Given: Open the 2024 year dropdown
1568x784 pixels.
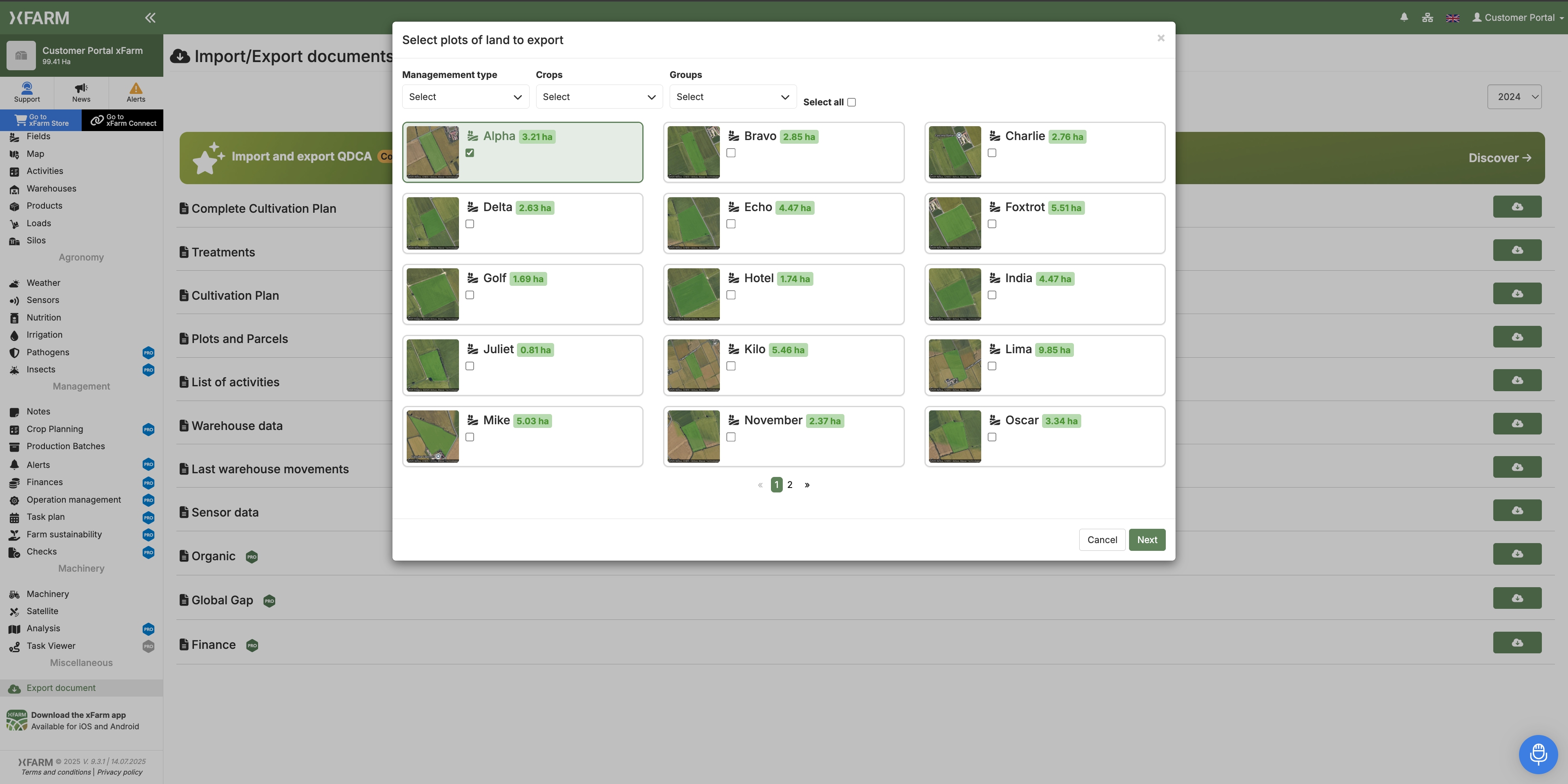Looking at the screenshot, I should (x=1514, y=97).
